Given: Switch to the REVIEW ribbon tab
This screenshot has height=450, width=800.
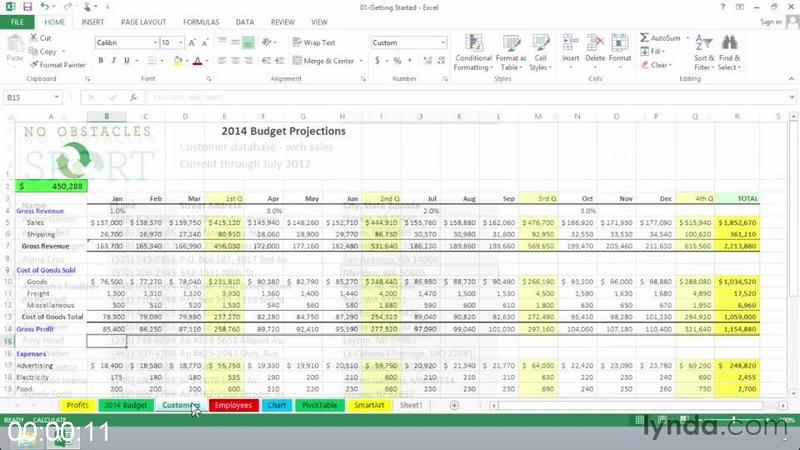Looking at the screenshot, I should coord(283,22).
